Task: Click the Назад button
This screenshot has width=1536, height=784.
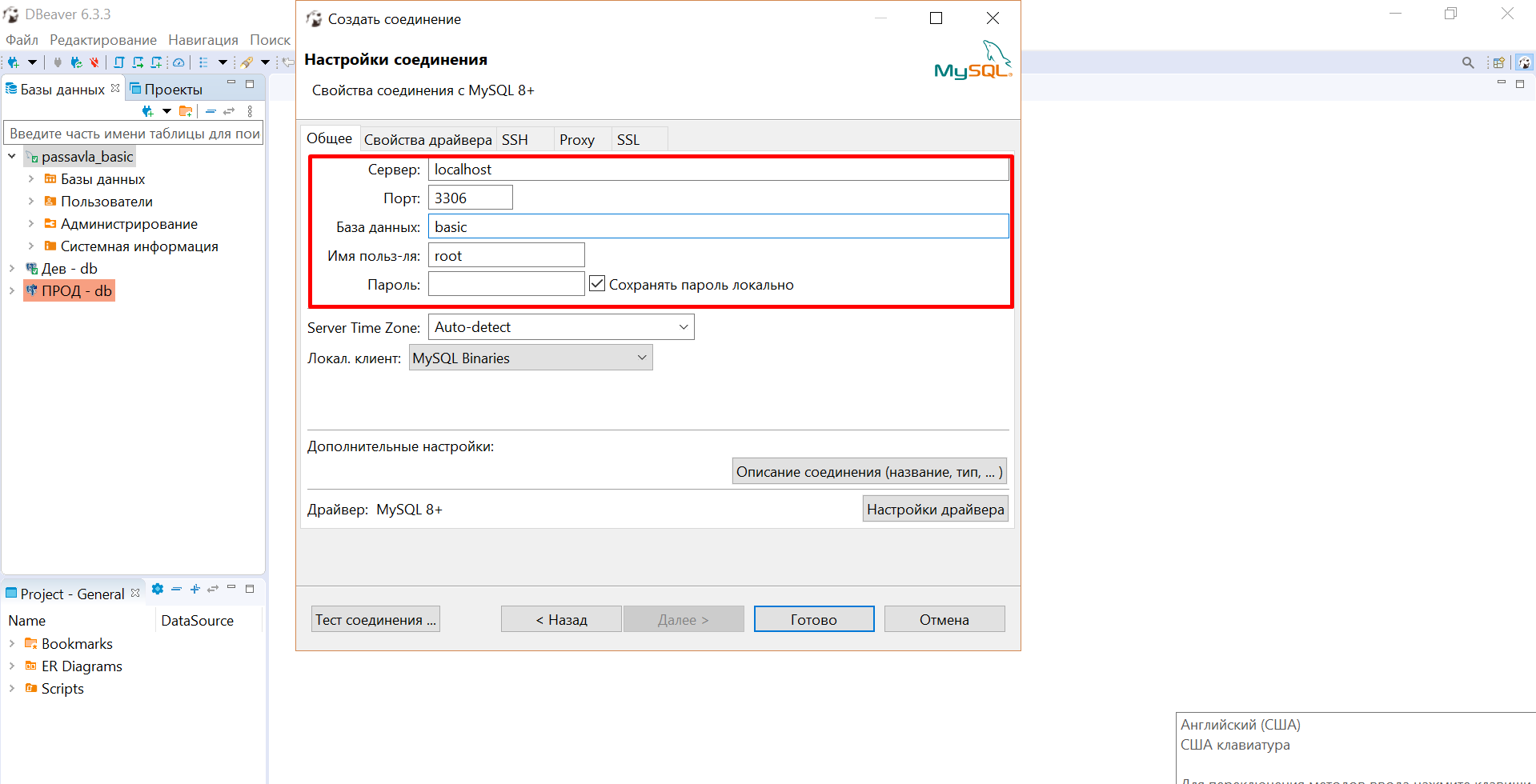Action: 561,619
